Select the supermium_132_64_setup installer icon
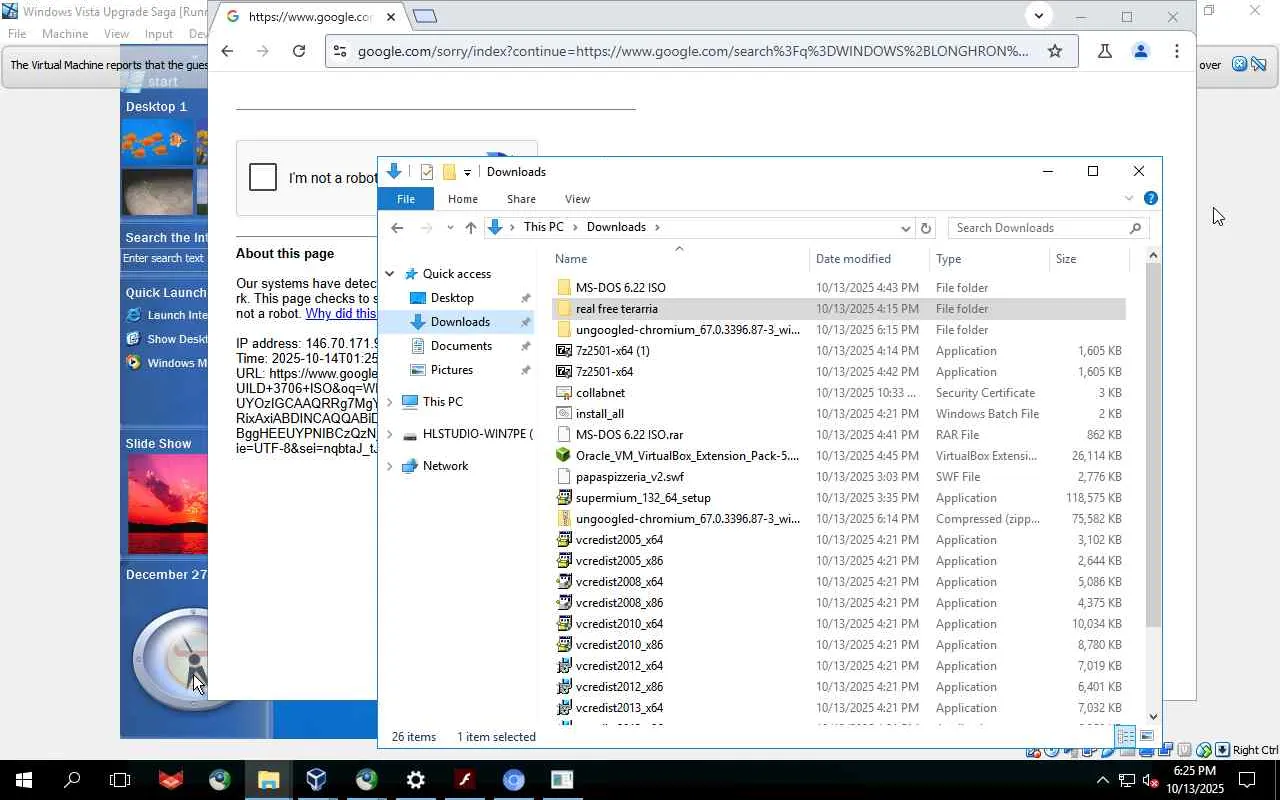 click(x=563, y=498)
